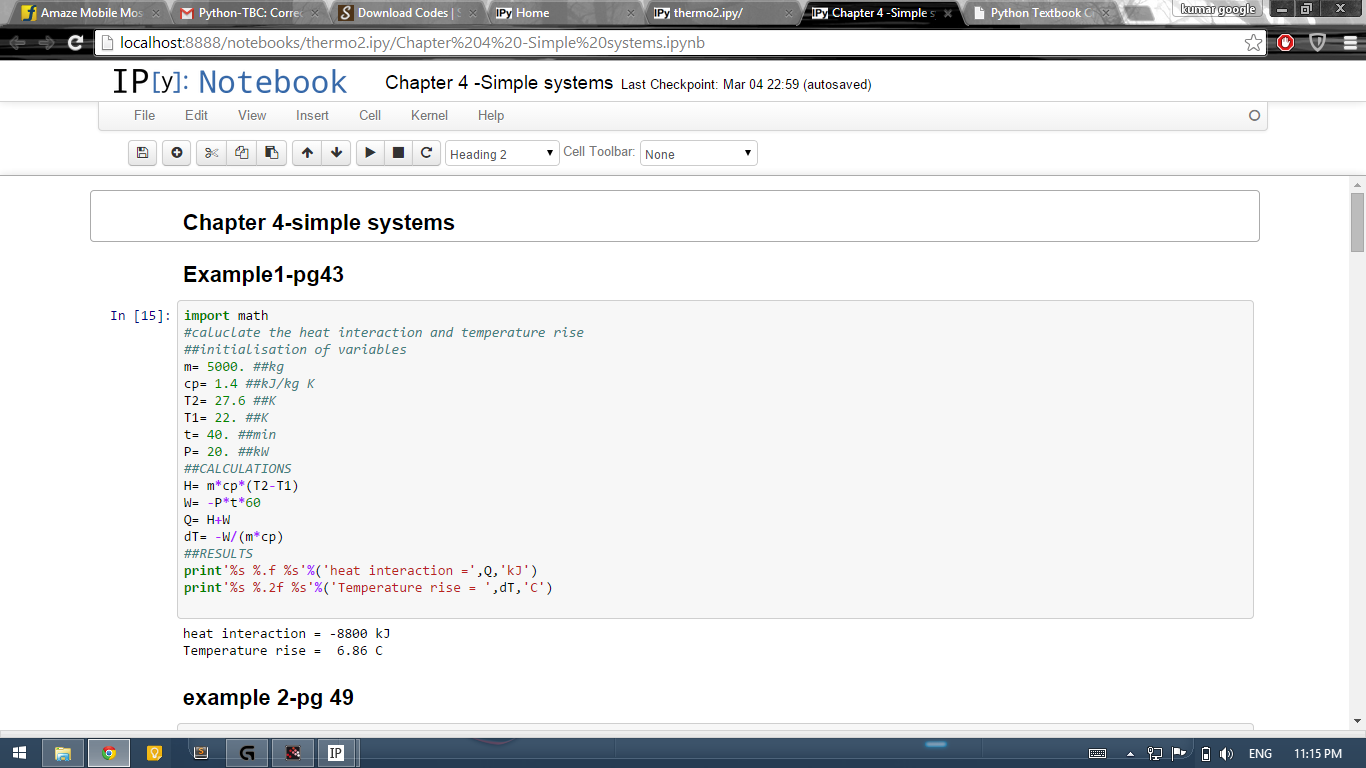Click the Save notebook icon
Viewport: 1366px width, 768px height.
pos(142,153)
